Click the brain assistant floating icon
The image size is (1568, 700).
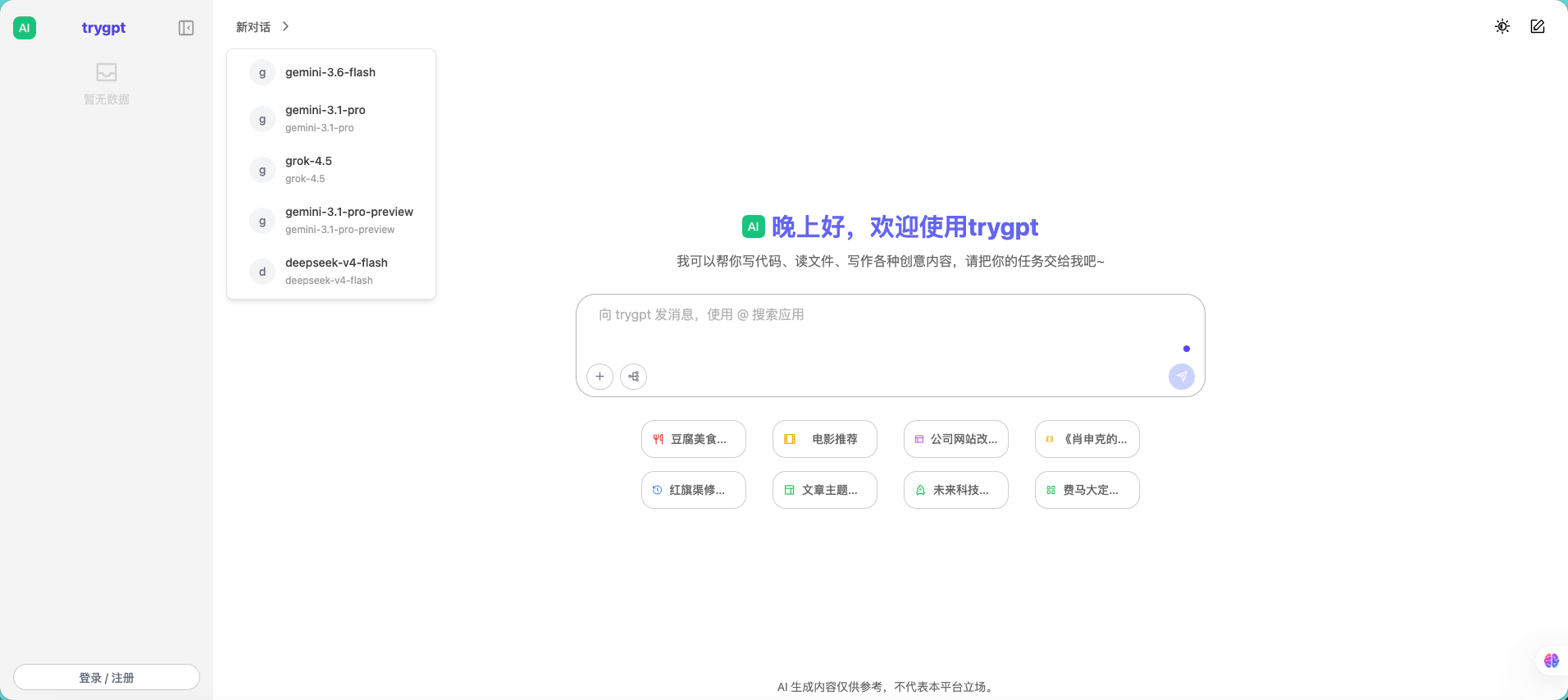tap(1552, 661)
